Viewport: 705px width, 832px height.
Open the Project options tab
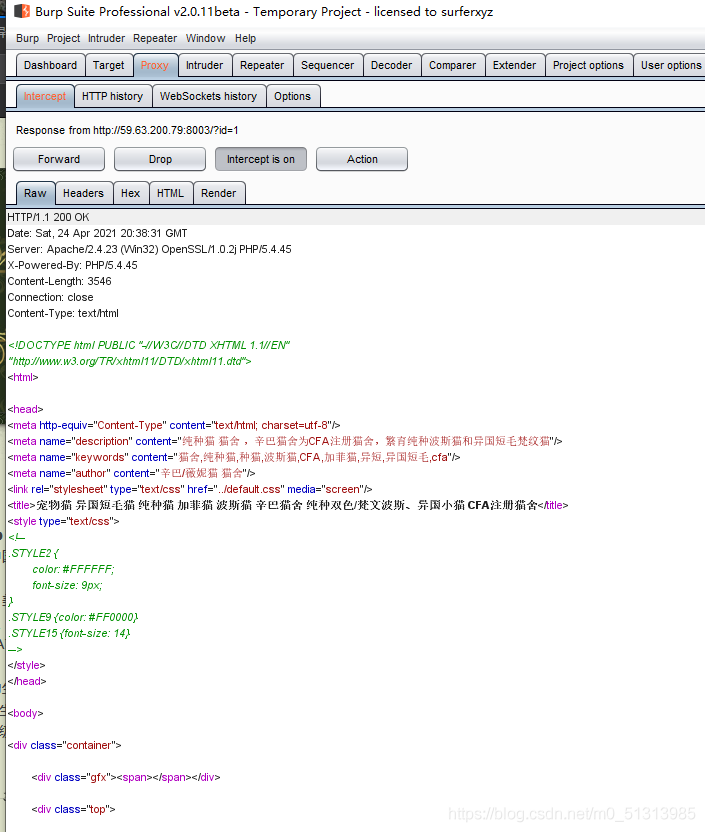pyautogui.click(x=588, y=65)
